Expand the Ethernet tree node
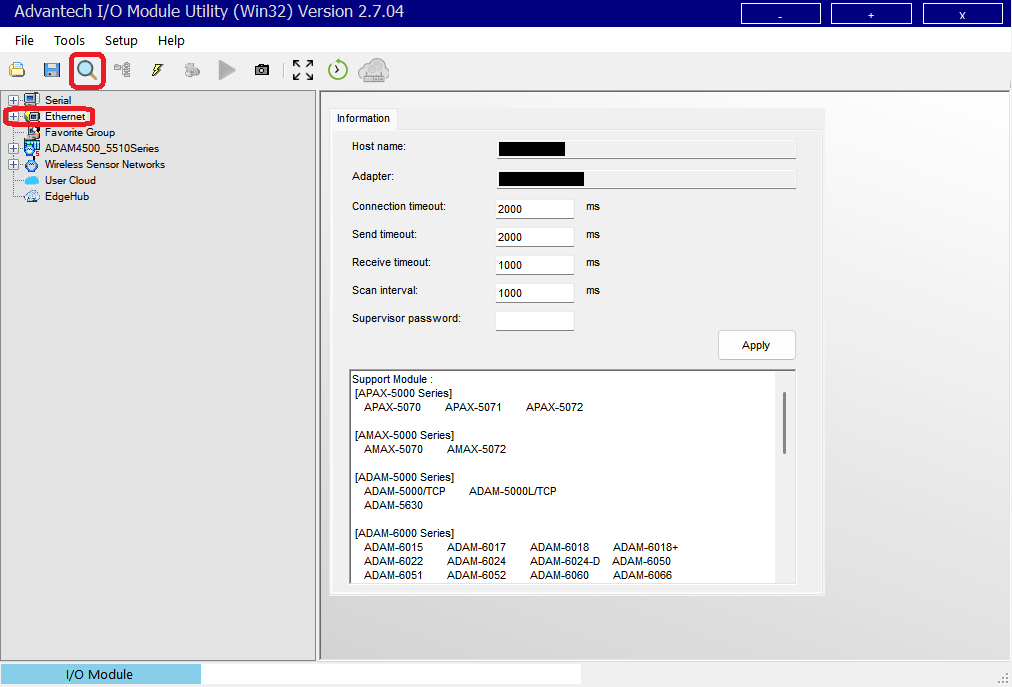This screenshot has height=687, width=1012. click(13, 116)
